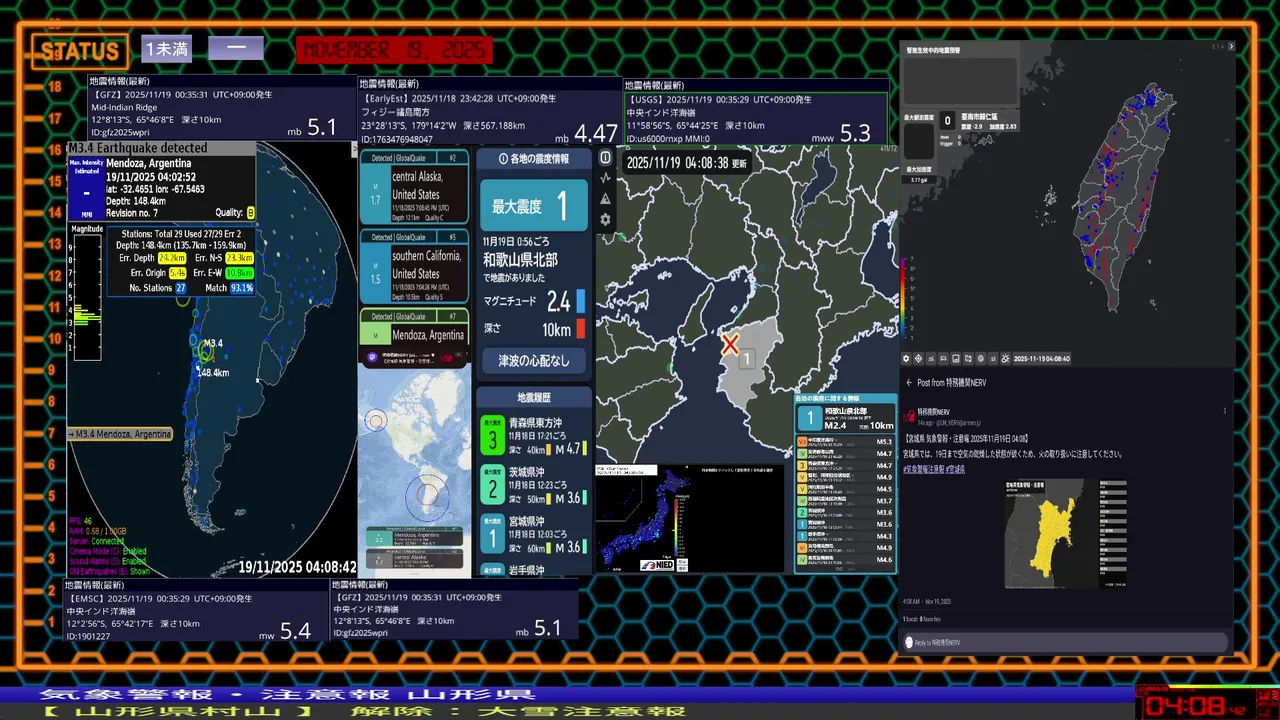Click the red X epicenter marker on Japan map

[730, 345]
